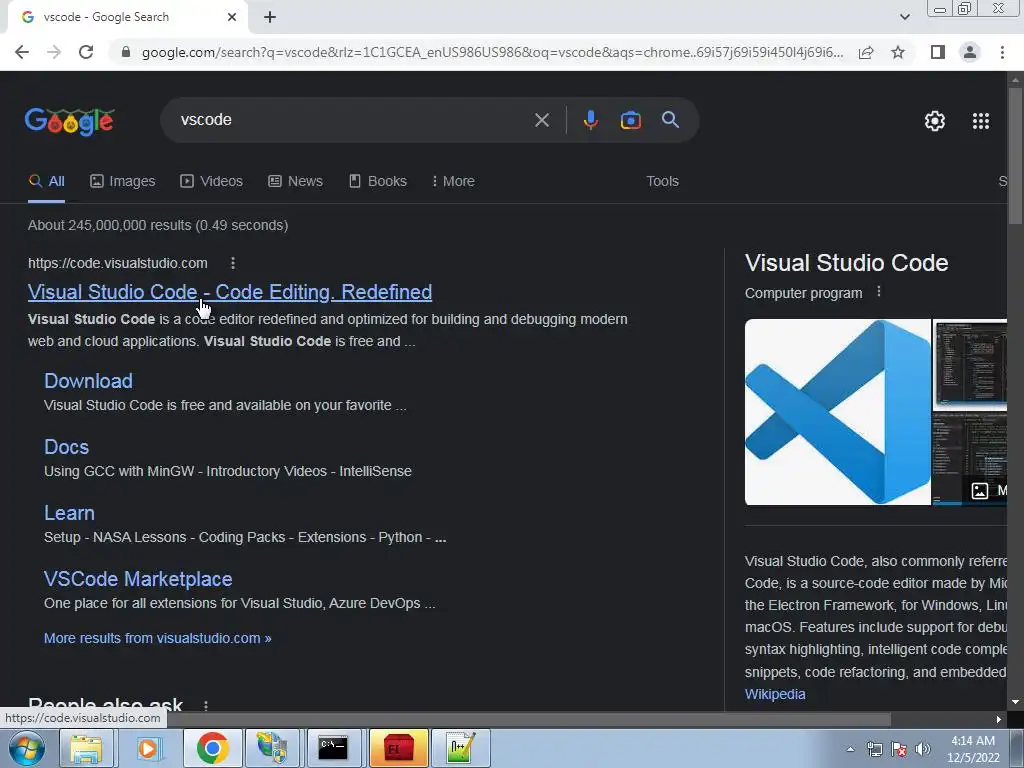
Task: Switch to Videos tab
Action: 212,182
